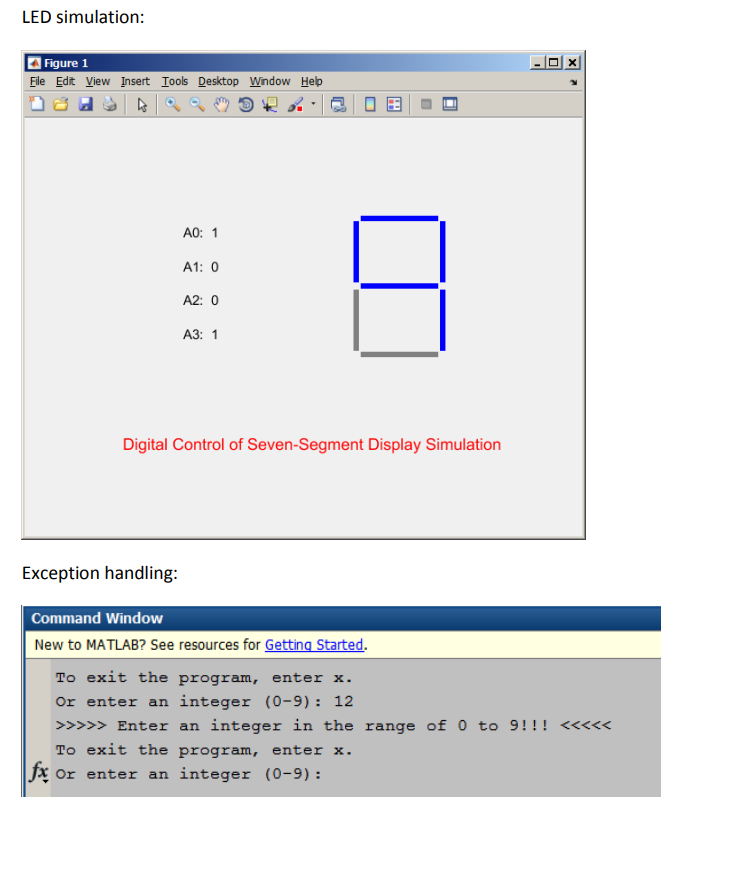Open the Getting Started link
Screen dimensions: 750x884
314,645
